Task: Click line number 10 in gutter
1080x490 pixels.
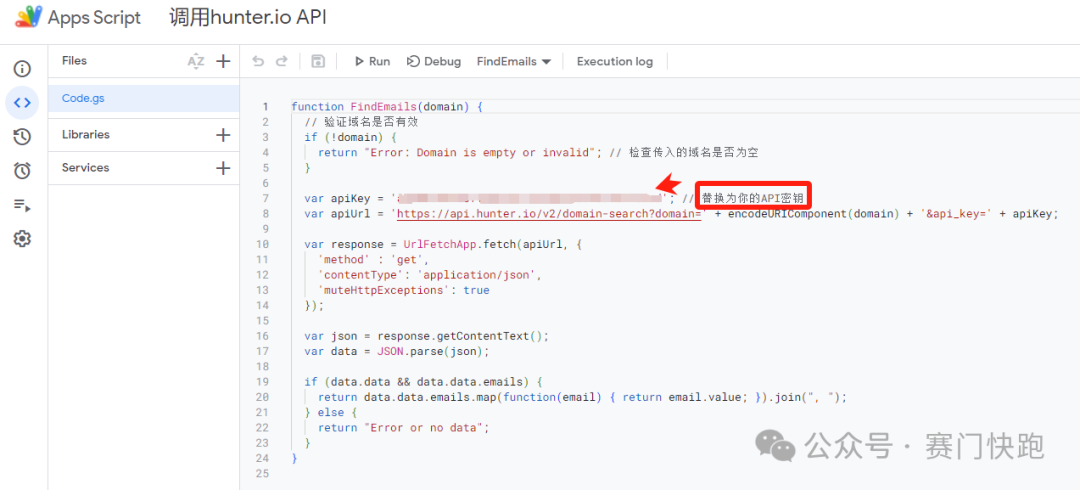Action: [264, 245]
